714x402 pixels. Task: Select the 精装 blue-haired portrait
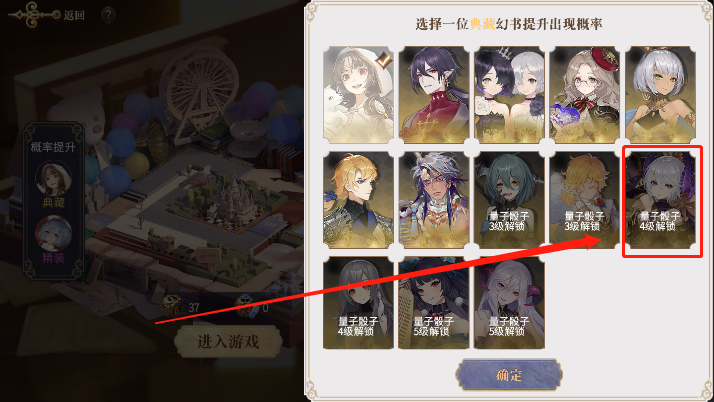click(54, 234)
